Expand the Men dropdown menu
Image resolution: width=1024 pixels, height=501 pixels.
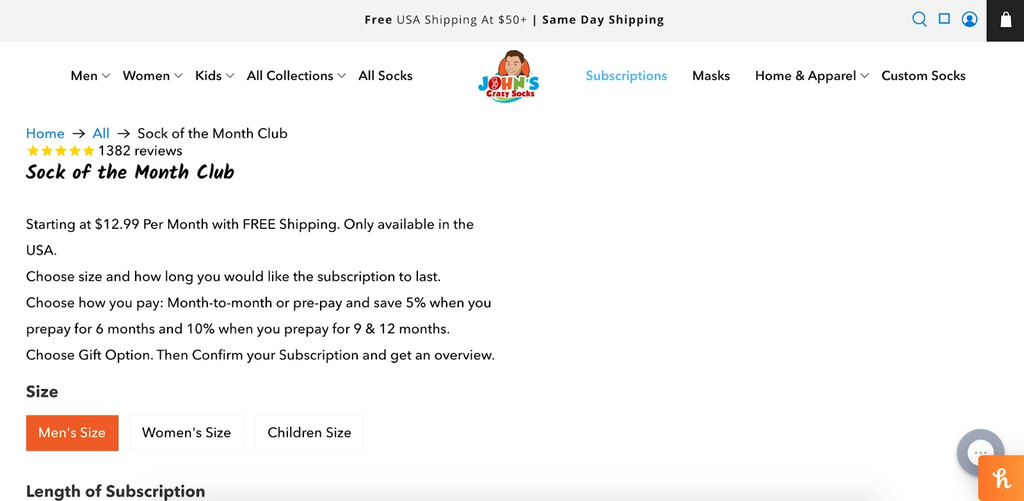pyautogui.click(x=90, y=76)
